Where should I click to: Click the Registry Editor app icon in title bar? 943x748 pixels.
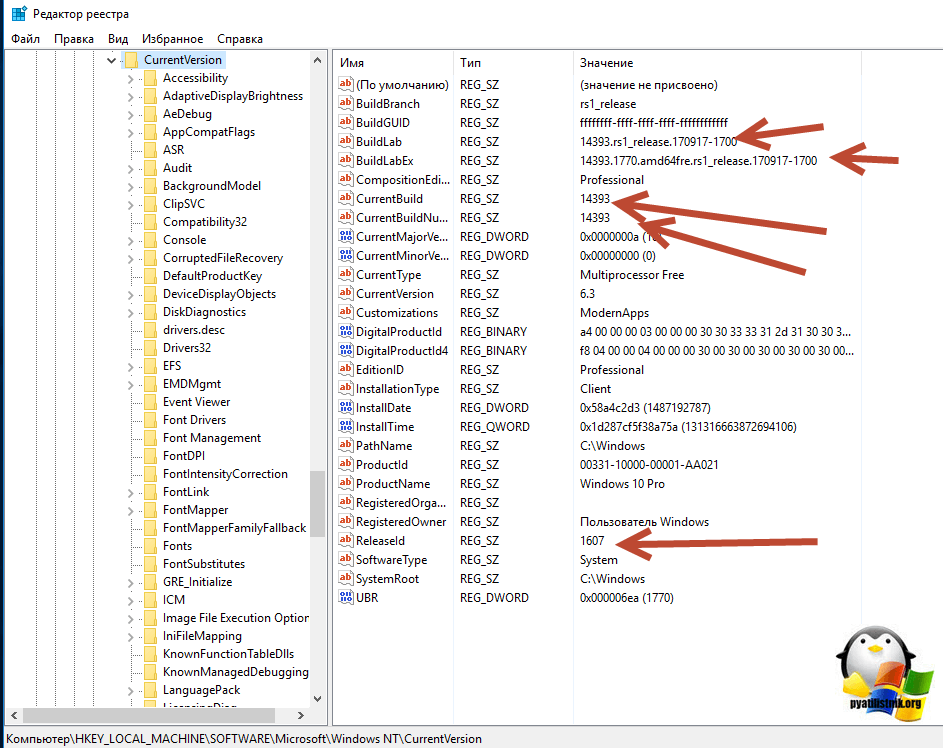click(18, 14)
